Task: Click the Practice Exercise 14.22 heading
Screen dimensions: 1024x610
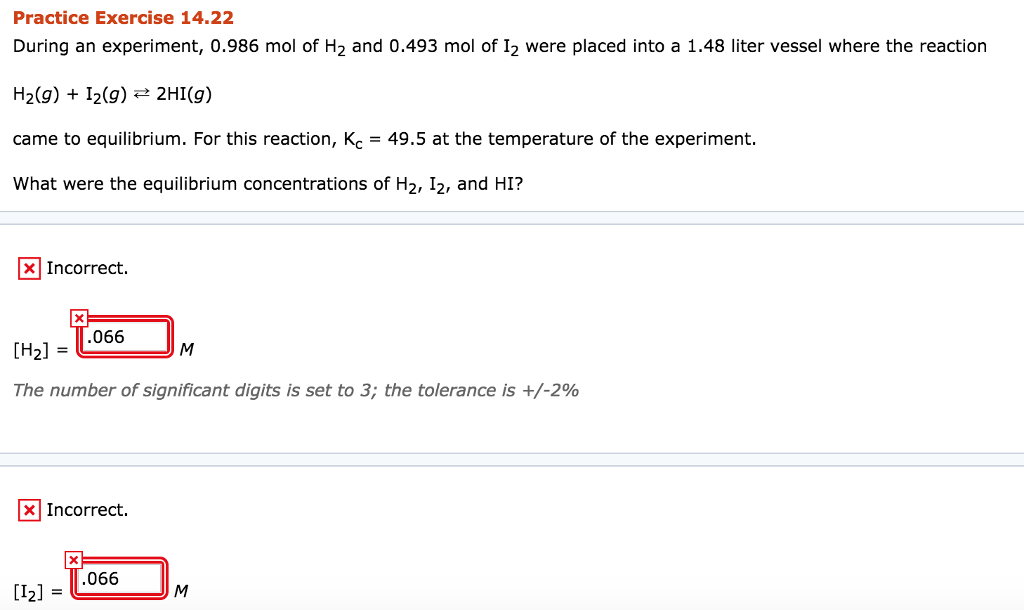Action: tap(122, 17)
